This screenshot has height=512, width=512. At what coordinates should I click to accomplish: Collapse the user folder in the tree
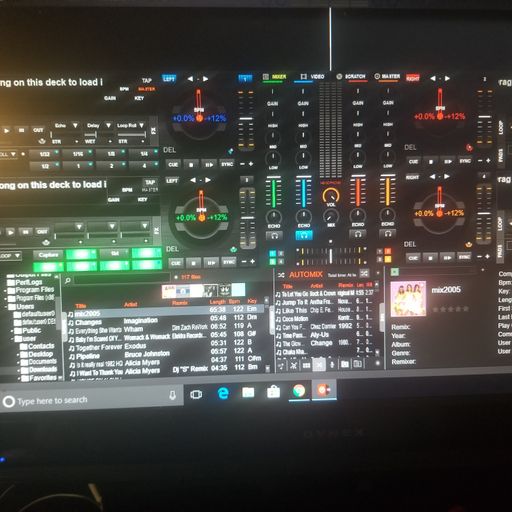(x=13, y=339)
